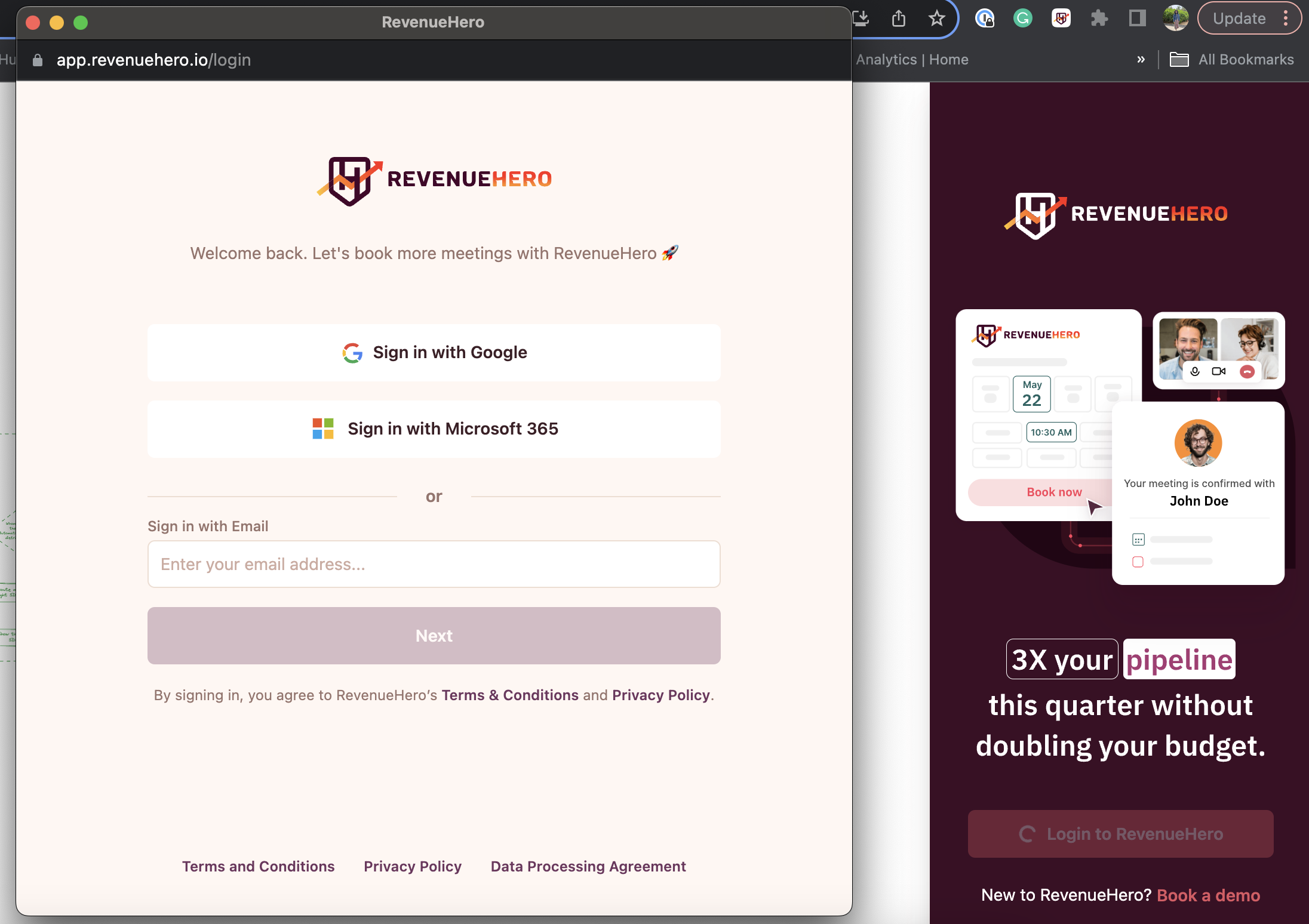Image resolution: width=1309 pixels, height=924 pixels.
Task: Open footer Privacy Policy link
Action: click(413, 866)
